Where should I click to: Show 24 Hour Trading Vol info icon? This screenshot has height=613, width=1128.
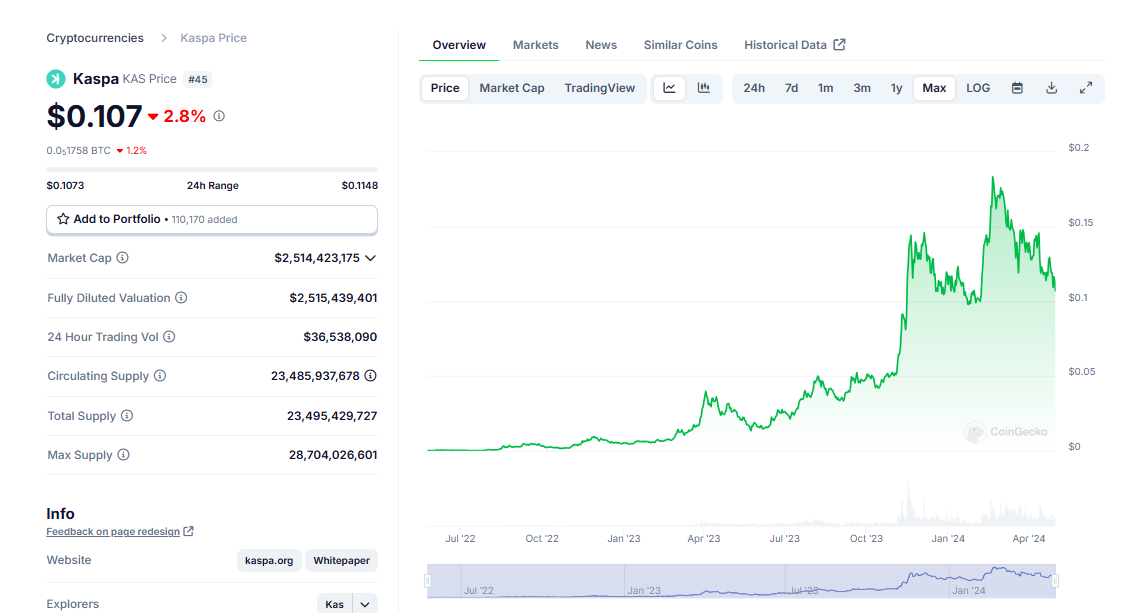coord(169,337)
